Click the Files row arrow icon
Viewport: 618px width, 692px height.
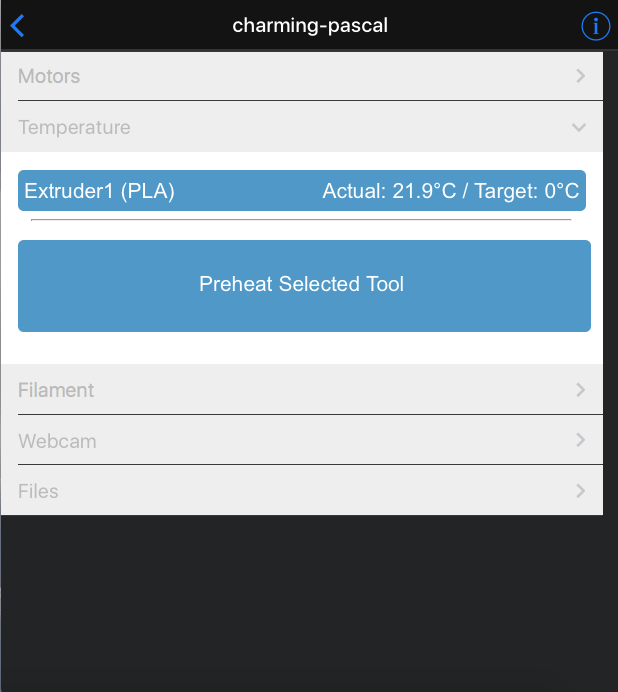pyautogui.click(x=581, y=490)
